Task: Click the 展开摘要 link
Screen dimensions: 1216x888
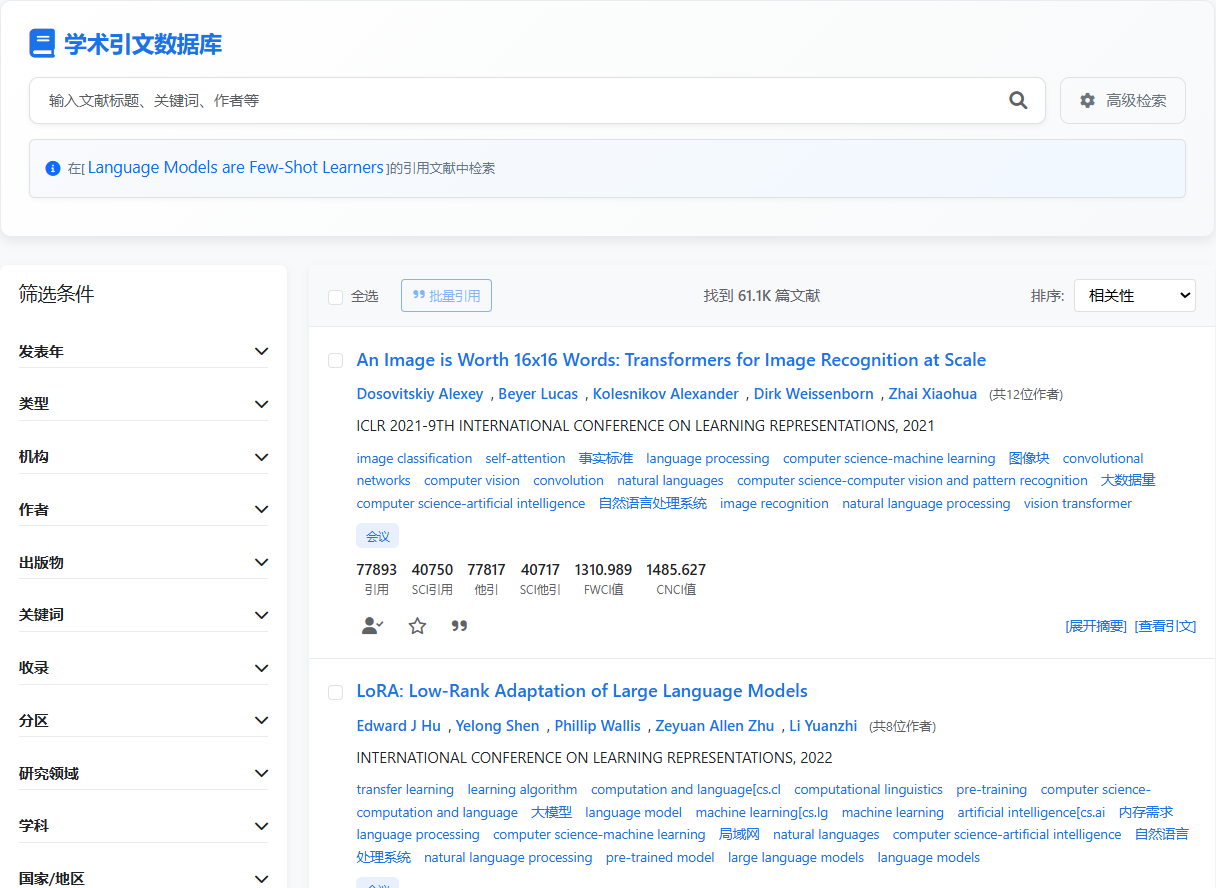Action: tap(1096, 626)
